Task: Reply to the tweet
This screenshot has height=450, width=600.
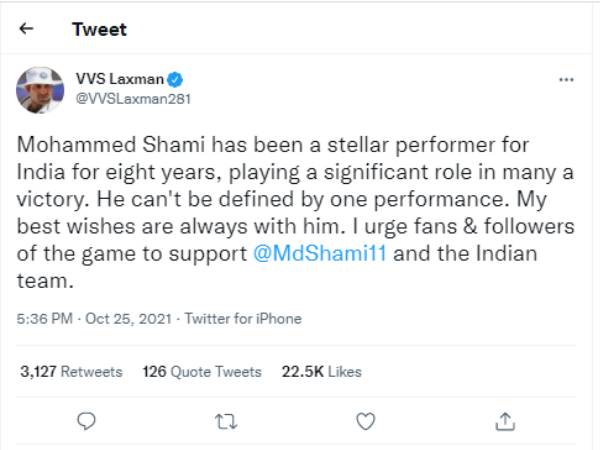Action: tap(87, 418)
